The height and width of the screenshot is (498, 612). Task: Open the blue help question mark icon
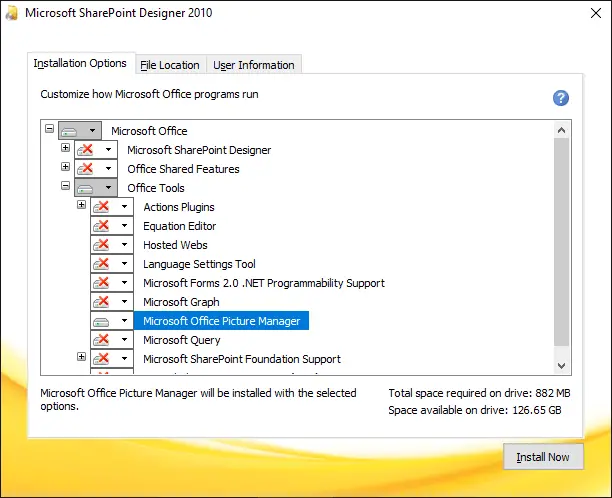560,98
